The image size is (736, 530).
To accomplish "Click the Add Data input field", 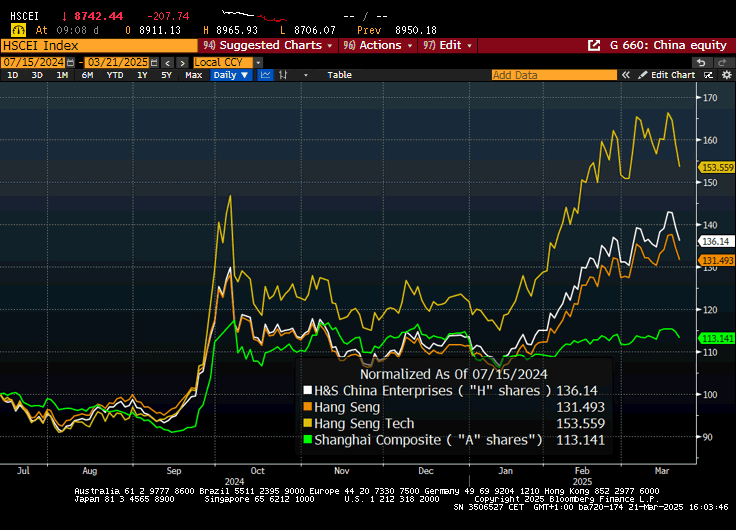I will coord(554,75).
